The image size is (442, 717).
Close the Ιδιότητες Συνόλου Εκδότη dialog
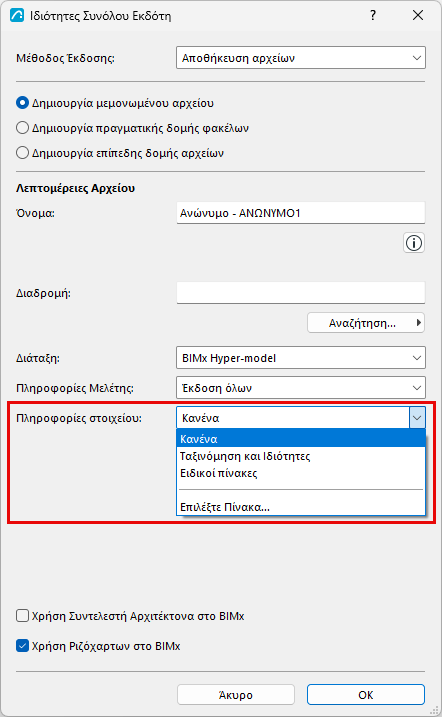418,16
